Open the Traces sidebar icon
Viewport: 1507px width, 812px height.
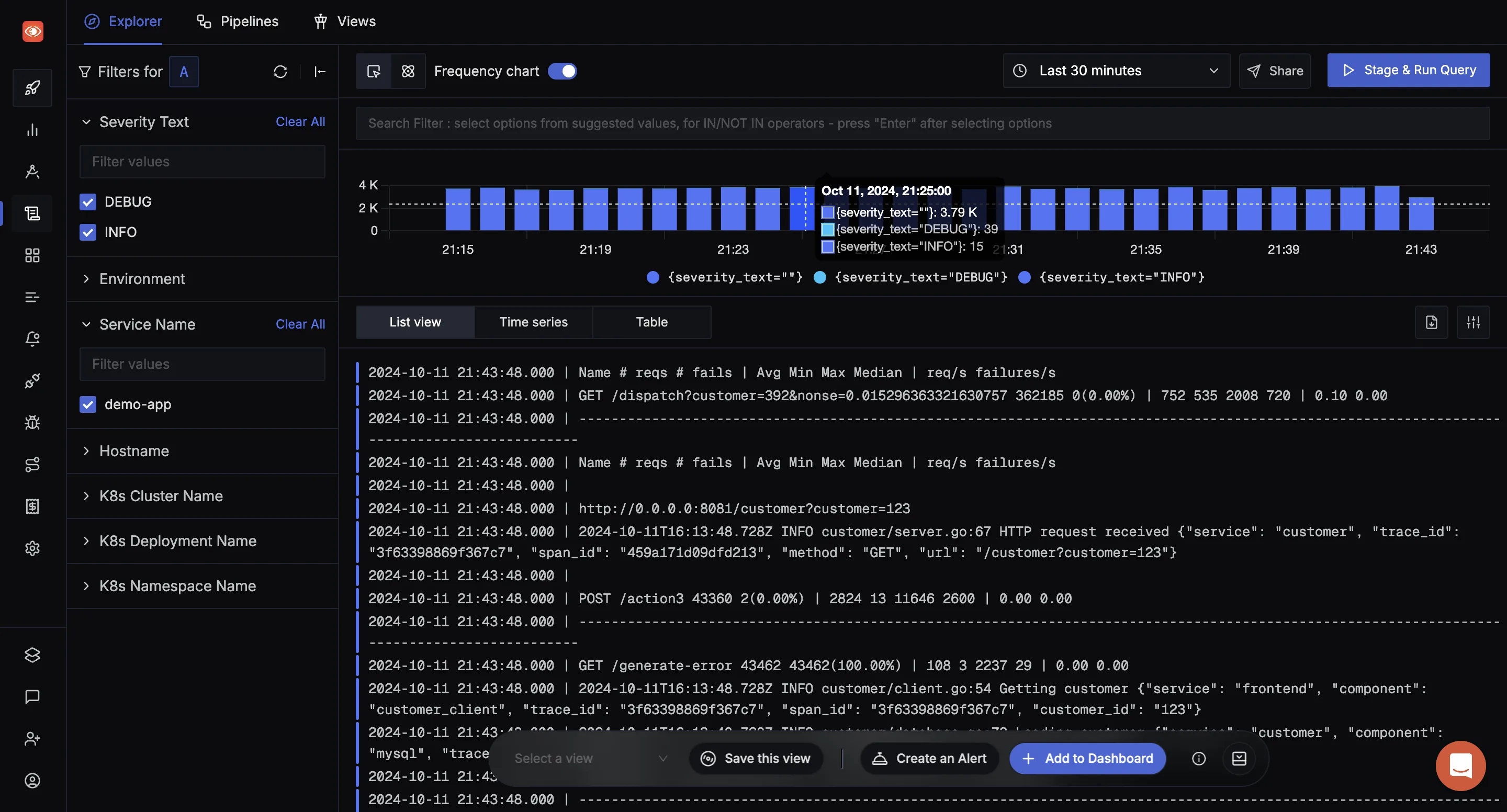[x=33, y=172]
